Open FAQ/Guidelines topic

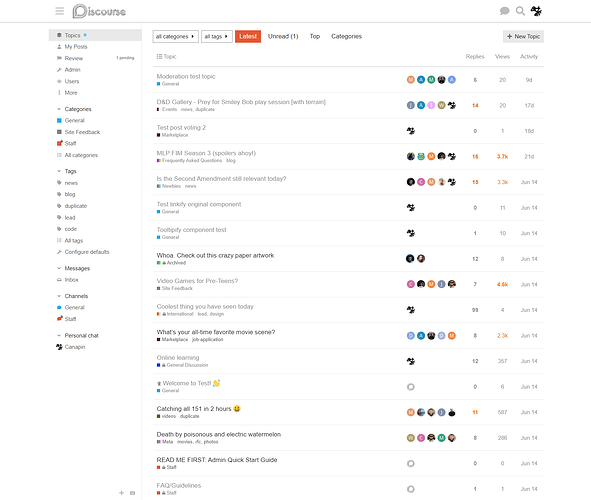(179, 486)
